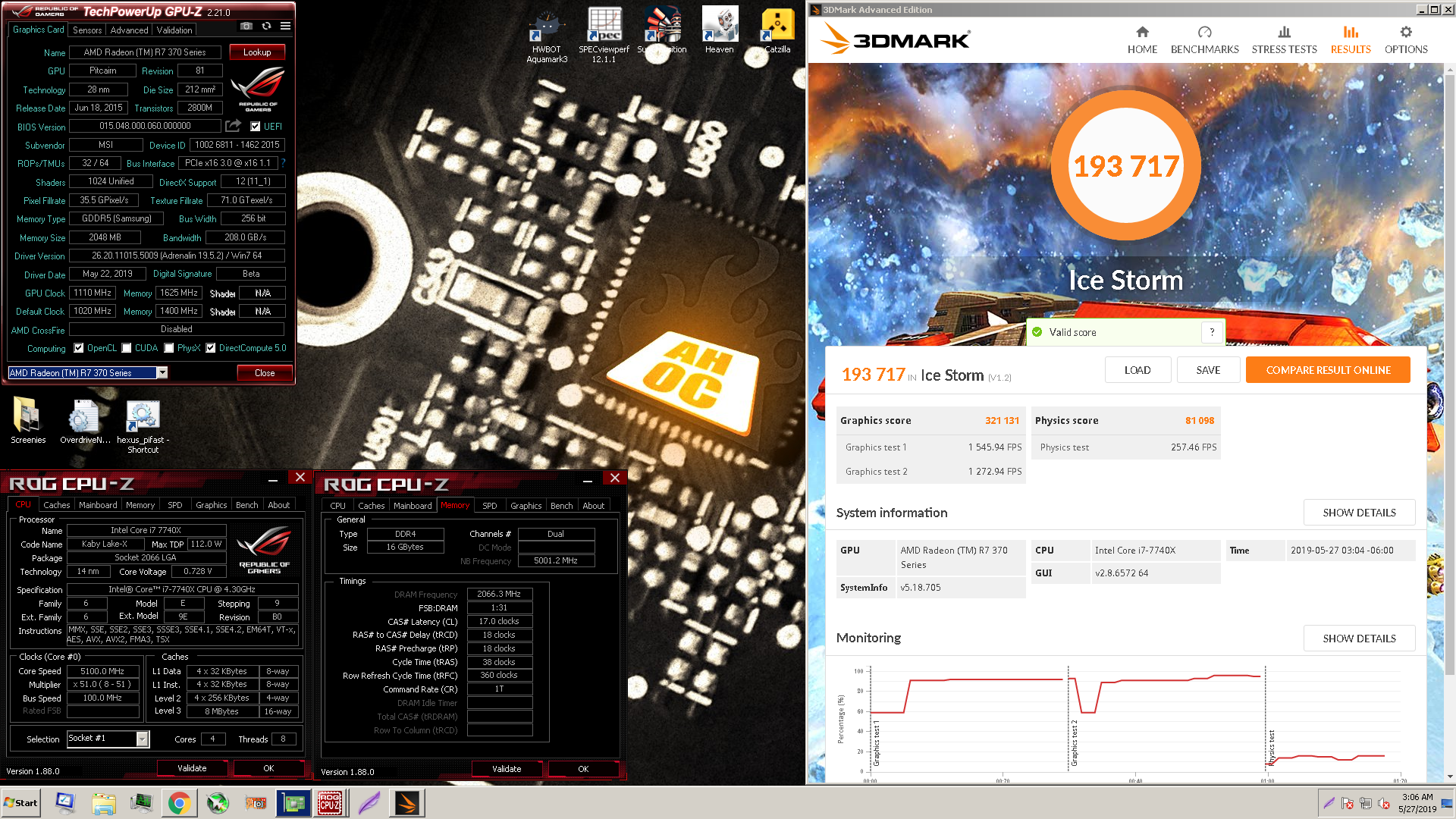Open the Screenies folder on desktop
Screen dimensions: 1456x819
point(28,421)
